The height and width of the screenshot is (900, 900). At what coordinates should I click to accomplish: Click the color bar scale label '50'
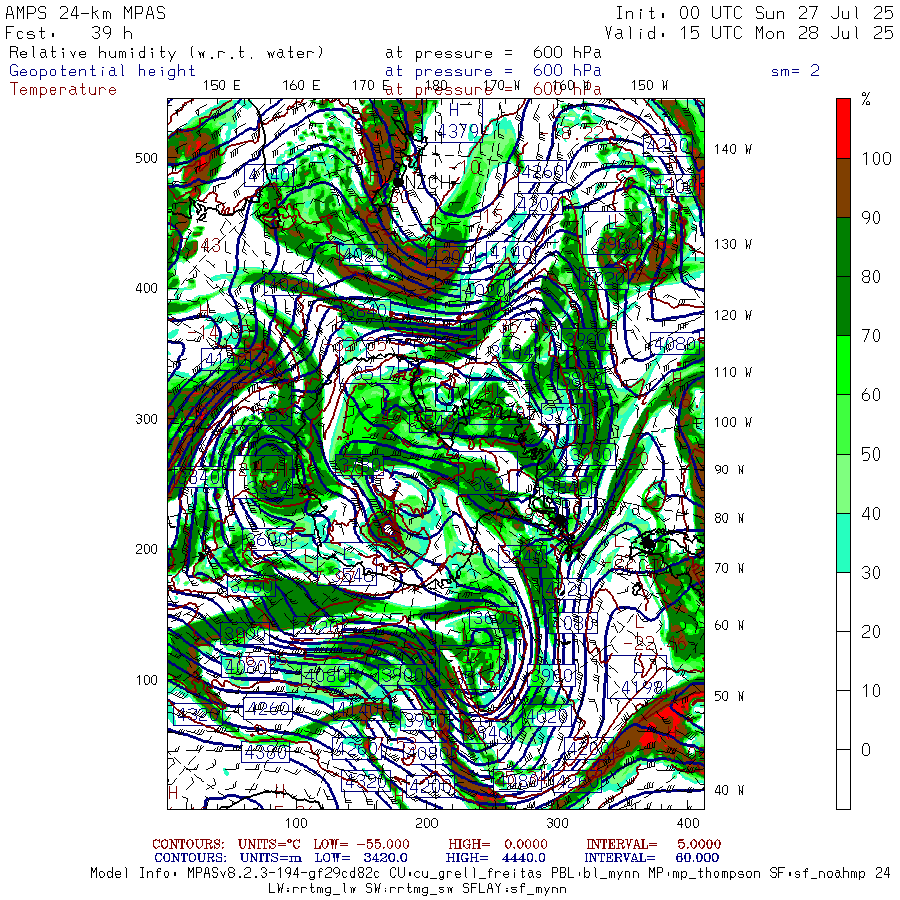click(x=871, y=455)
